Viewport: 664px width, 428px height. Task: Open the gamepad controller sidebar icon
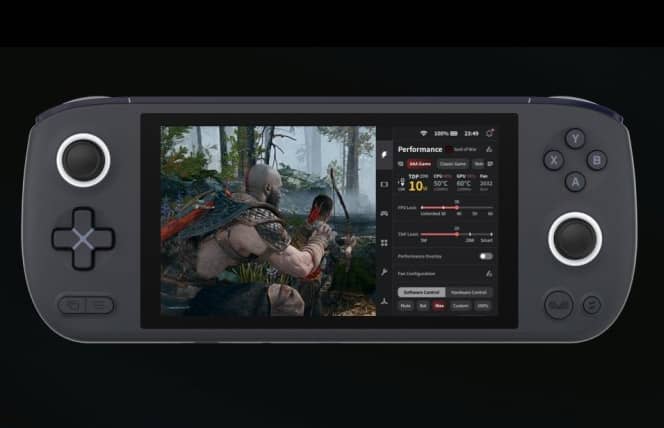pyautogui.click(x=385, y=213)
